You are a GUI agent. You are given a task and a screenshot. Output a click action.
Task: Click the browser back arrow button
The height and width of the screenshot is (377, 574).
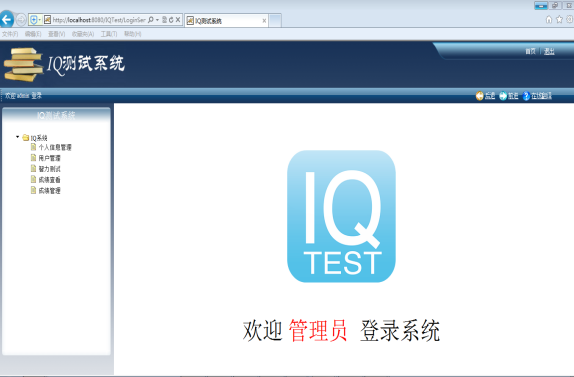(7, 19)
